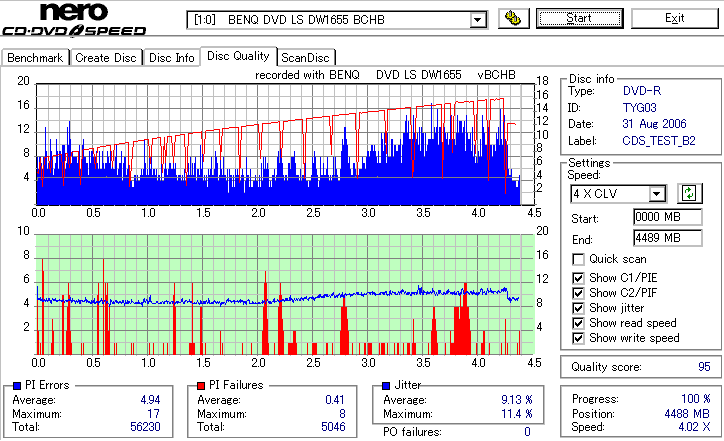This screenshot has width=724, height=441.
Task: Click the End MB input field
Action: click(668, 238)
